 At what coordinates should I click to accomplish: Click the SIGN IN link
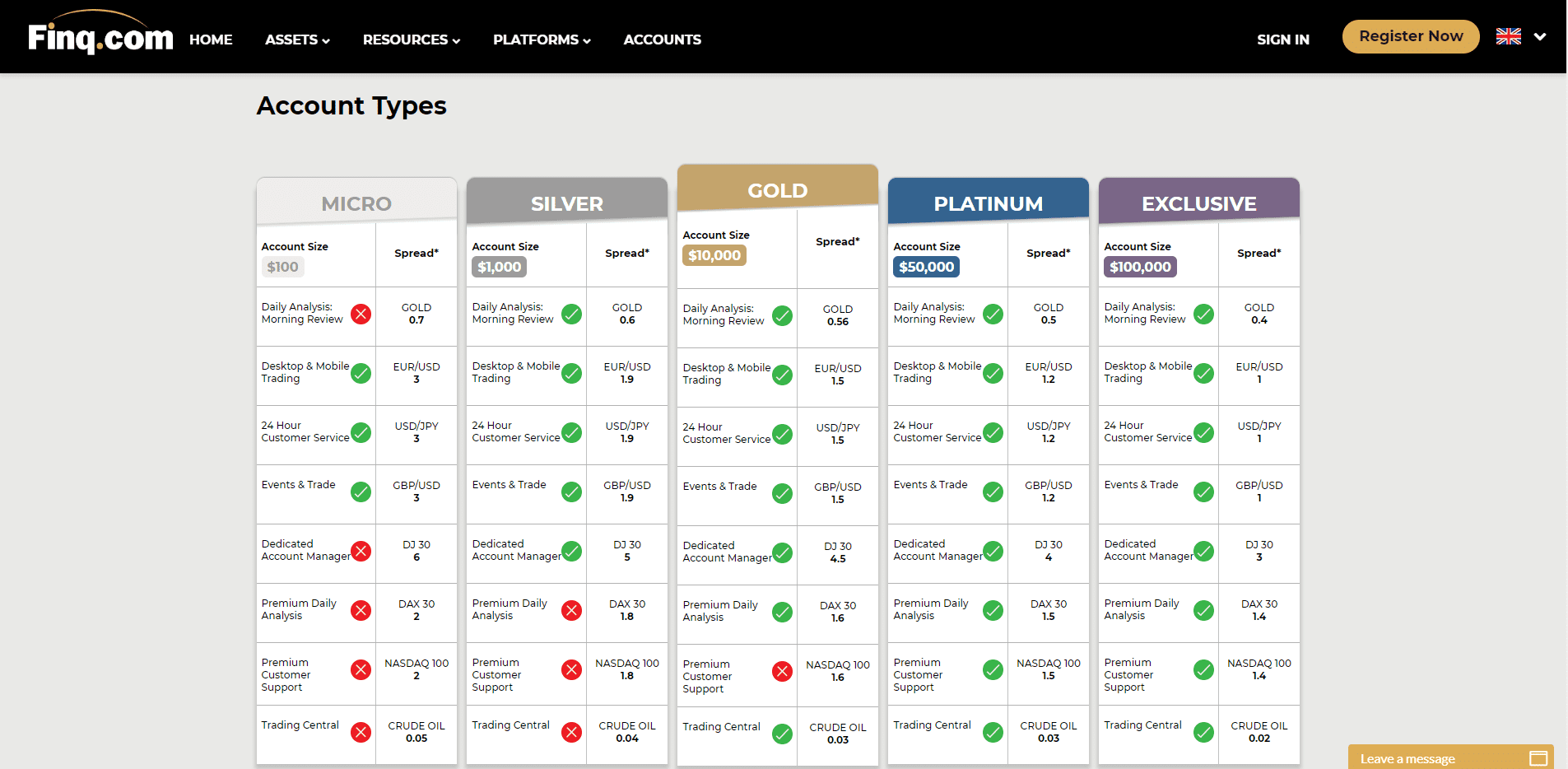coord(1283,40)
